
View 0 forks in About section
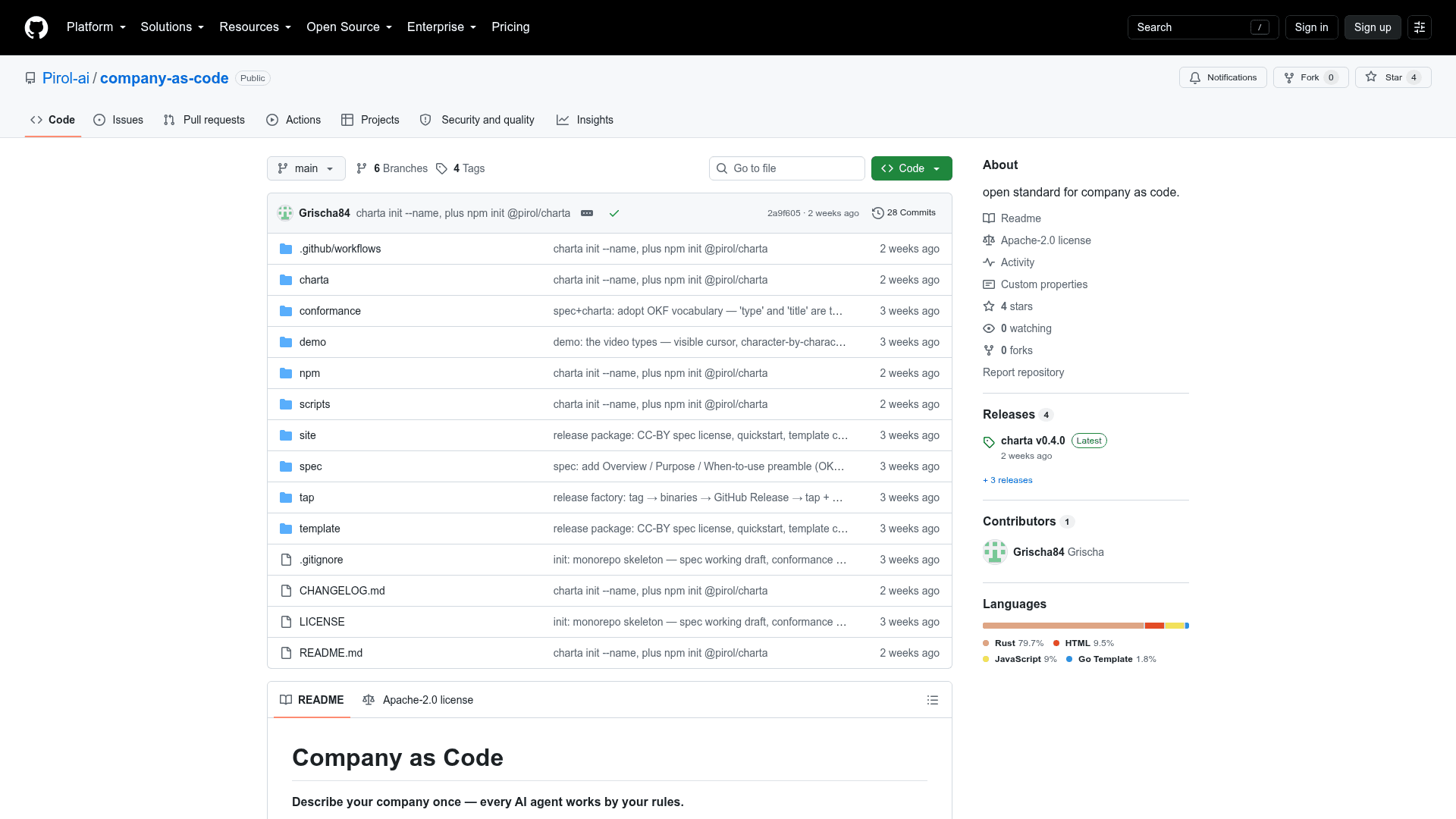pos(1008,350)
